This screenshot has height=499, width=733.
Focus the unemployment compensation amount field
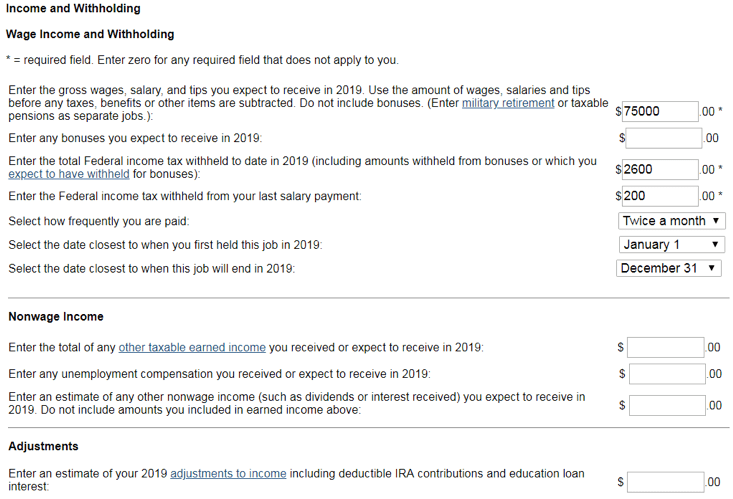[x=666, y=374]
